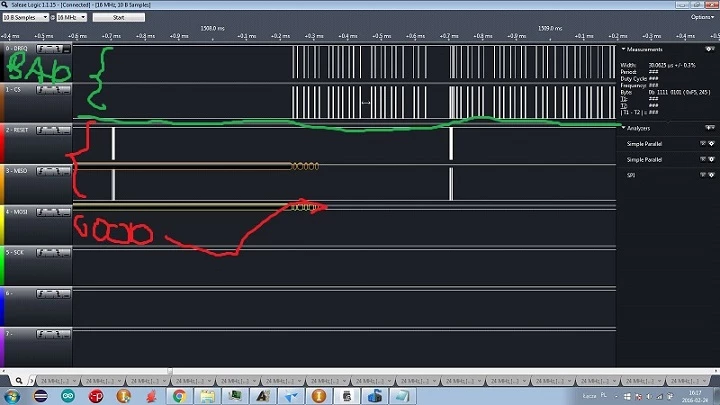
Task: Click the 4 - MOSI channel label
Action: (17, 212)
